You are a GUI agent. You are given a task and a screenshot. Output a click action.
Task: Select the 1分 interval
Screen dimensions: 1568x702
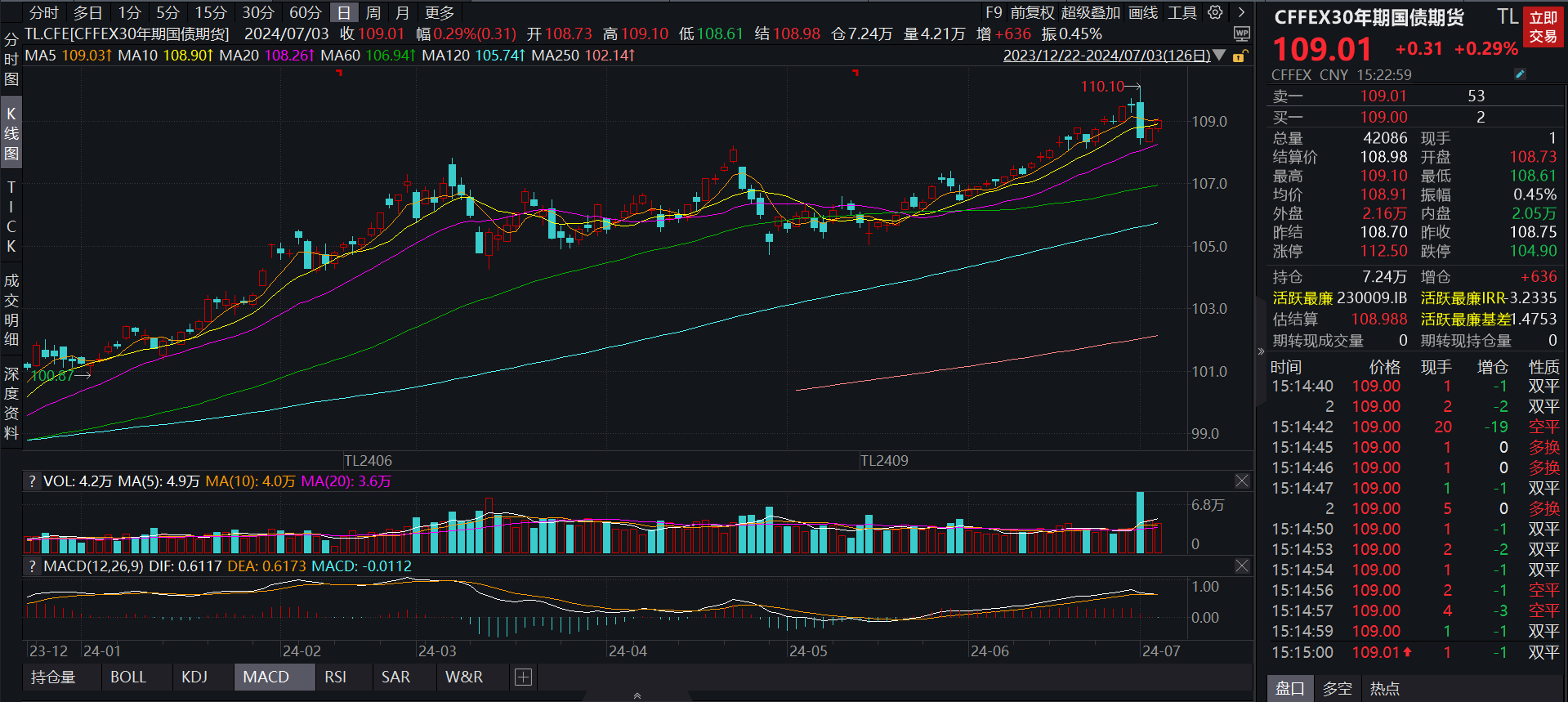[129, 12]
